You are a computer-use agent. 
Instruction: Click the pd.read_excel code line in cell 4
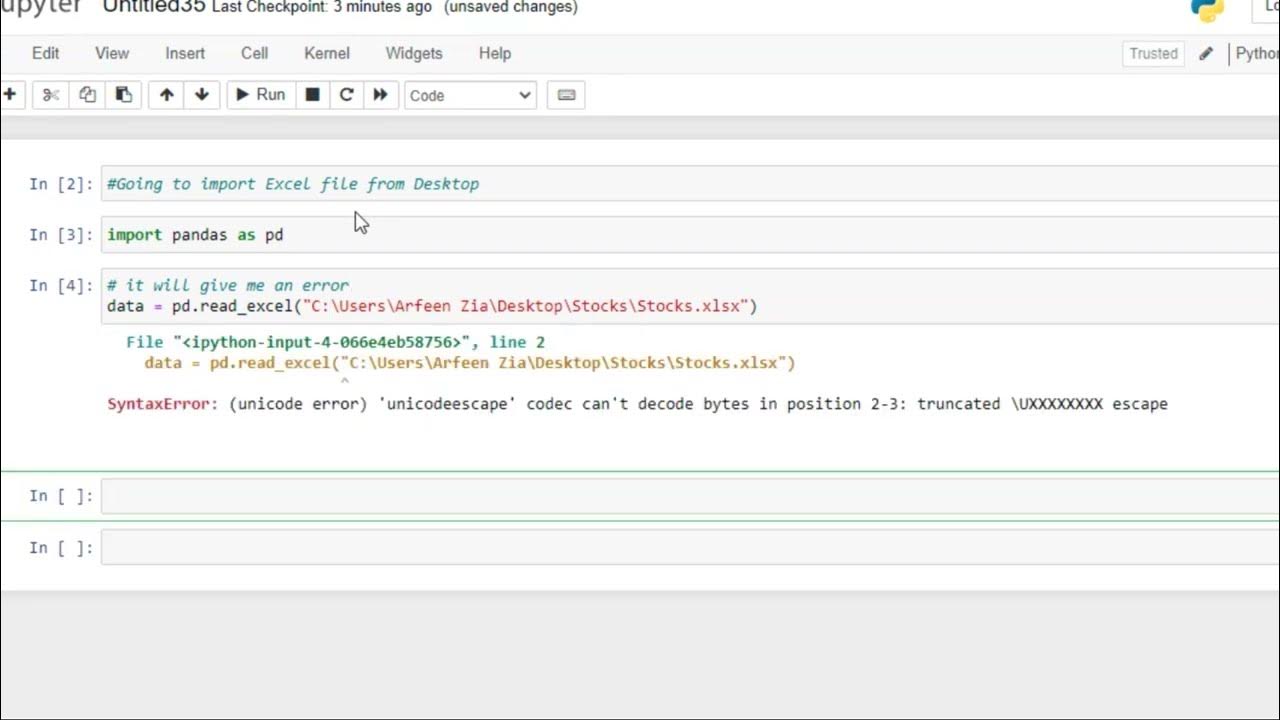click(432, 306)
